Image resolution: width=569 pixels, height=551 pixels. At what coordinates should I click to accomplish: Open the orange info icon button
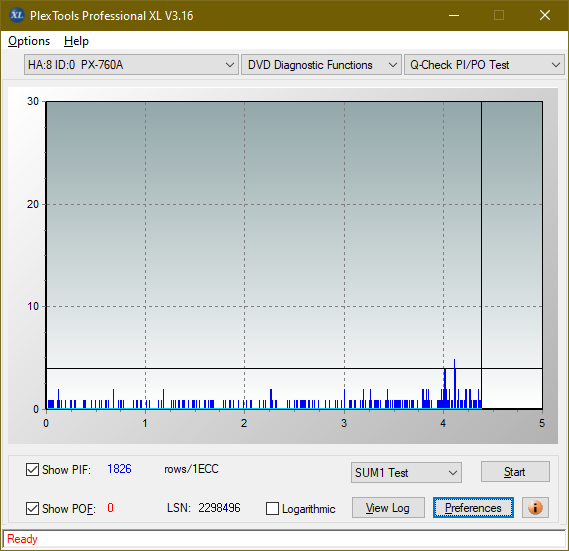point(535,507)
